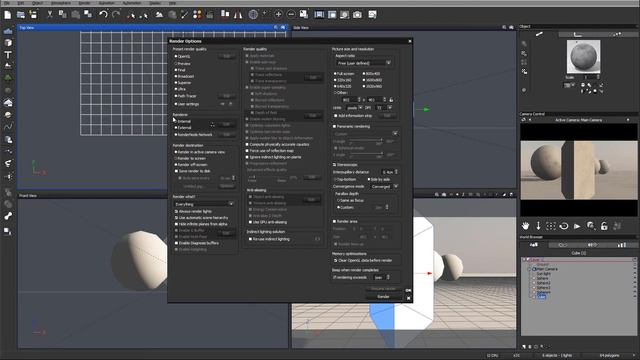Click Edit button next to Path Tracer
Image resolution: width=640 pixels, height=360 pixels.
[227, 96]
